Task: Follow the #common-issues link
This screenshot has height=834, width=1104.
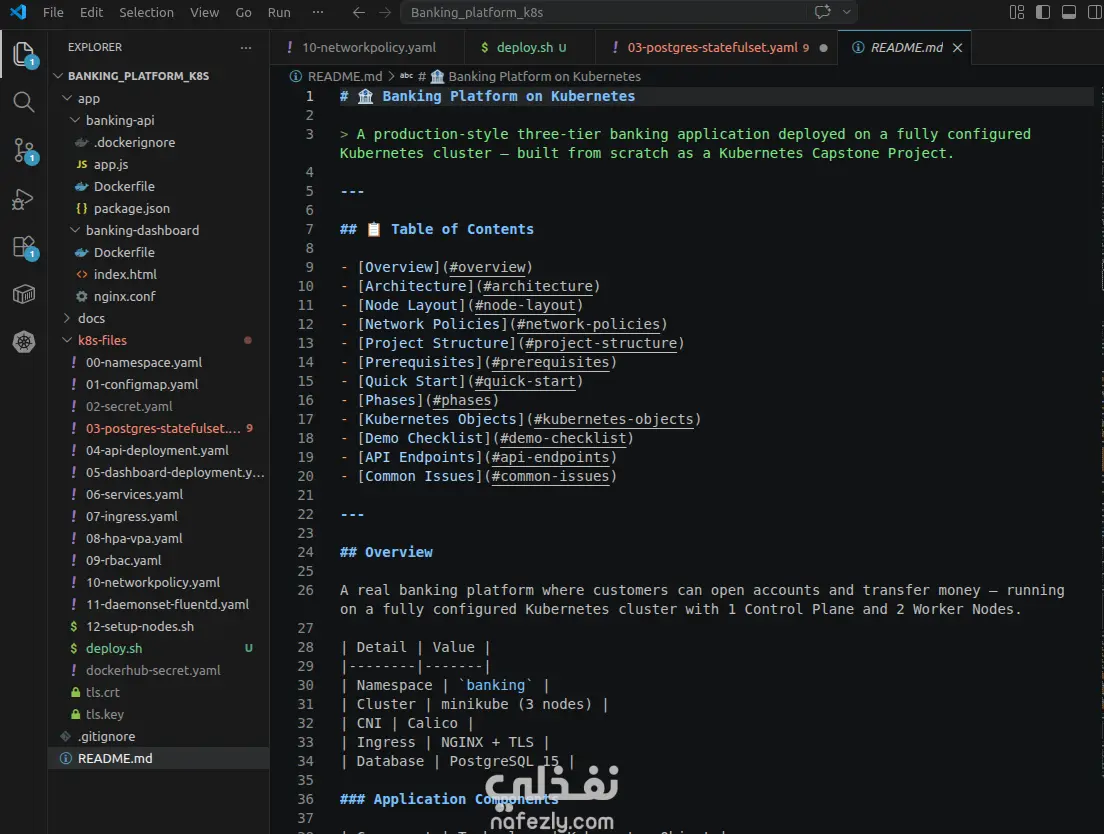Action: pyautogui.click(x=551, y=476)
